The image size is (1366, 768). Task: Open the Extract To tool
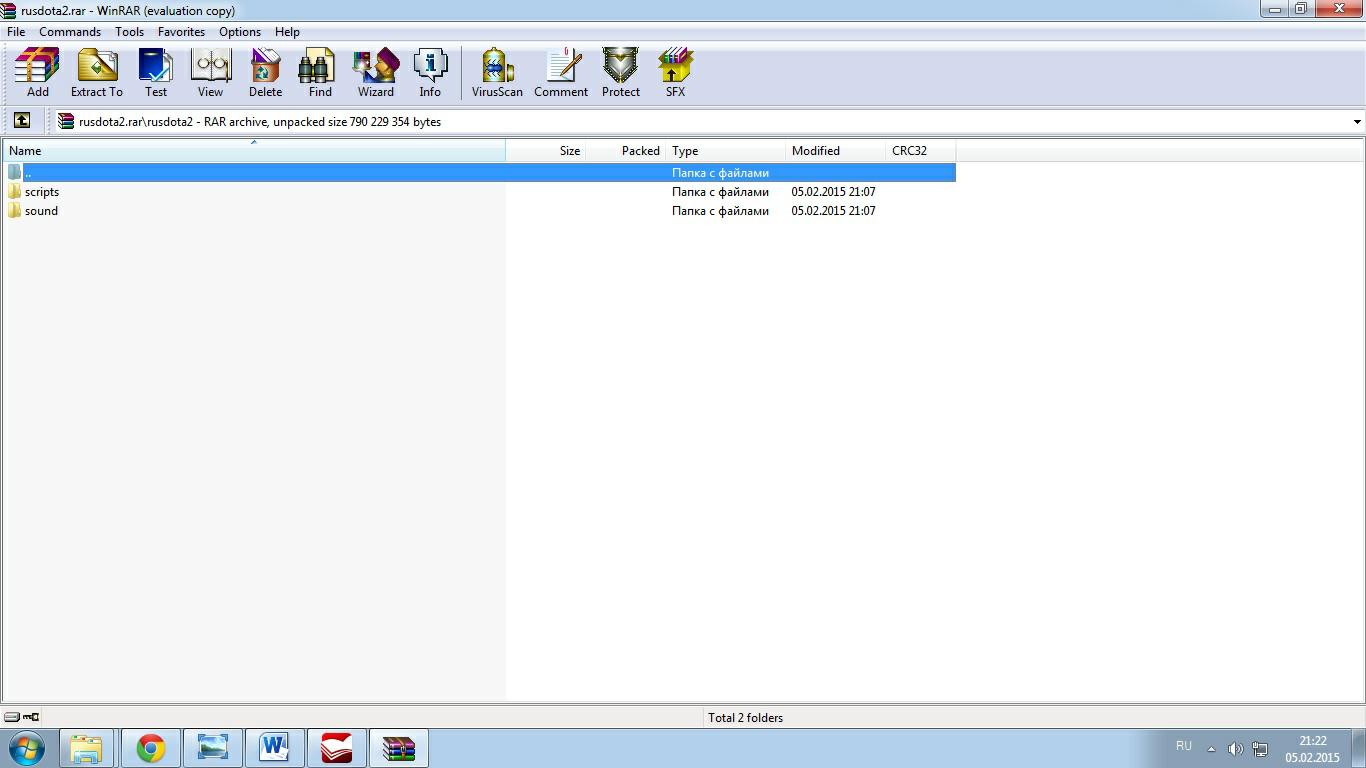96,73
